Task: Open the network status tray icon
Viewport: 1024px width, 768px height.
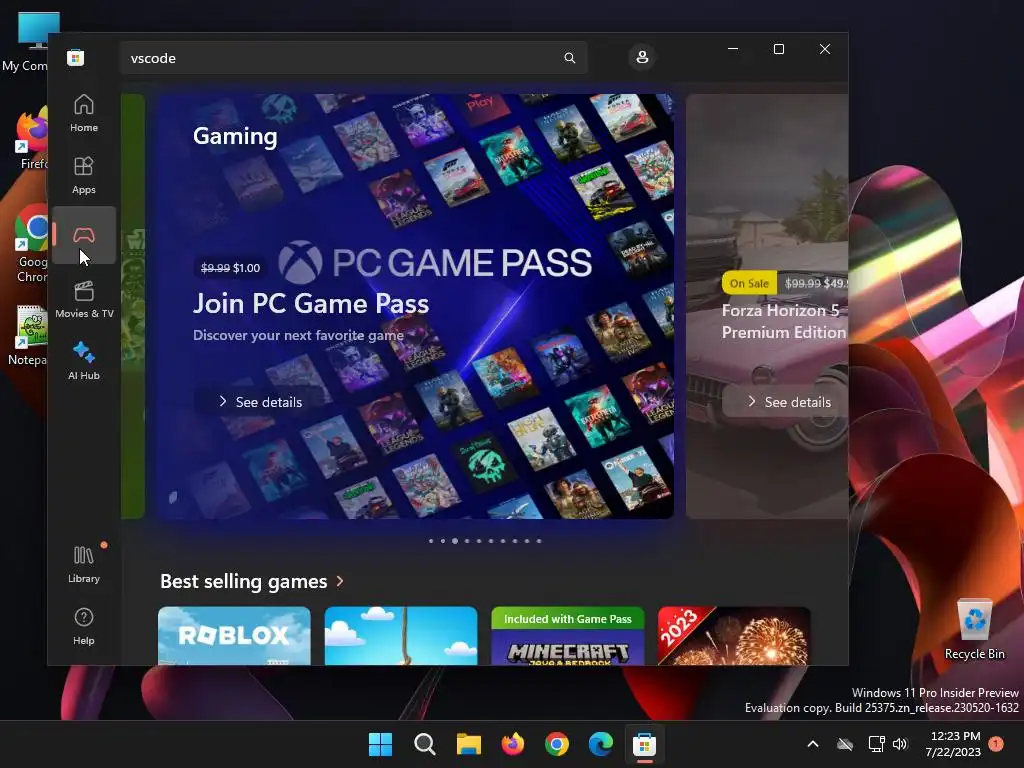Action: (876, 744)
